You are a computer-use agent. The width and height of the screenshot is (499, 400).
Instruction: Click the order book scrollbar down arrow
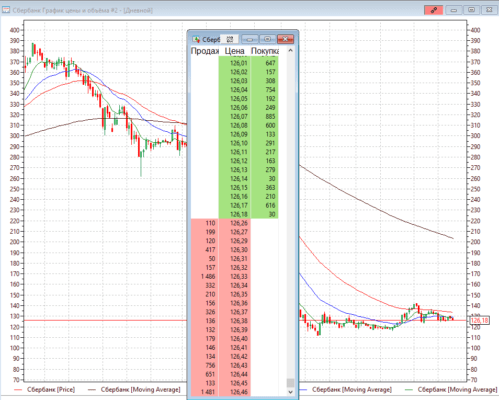pyautogui.click(x=290, y=392)
